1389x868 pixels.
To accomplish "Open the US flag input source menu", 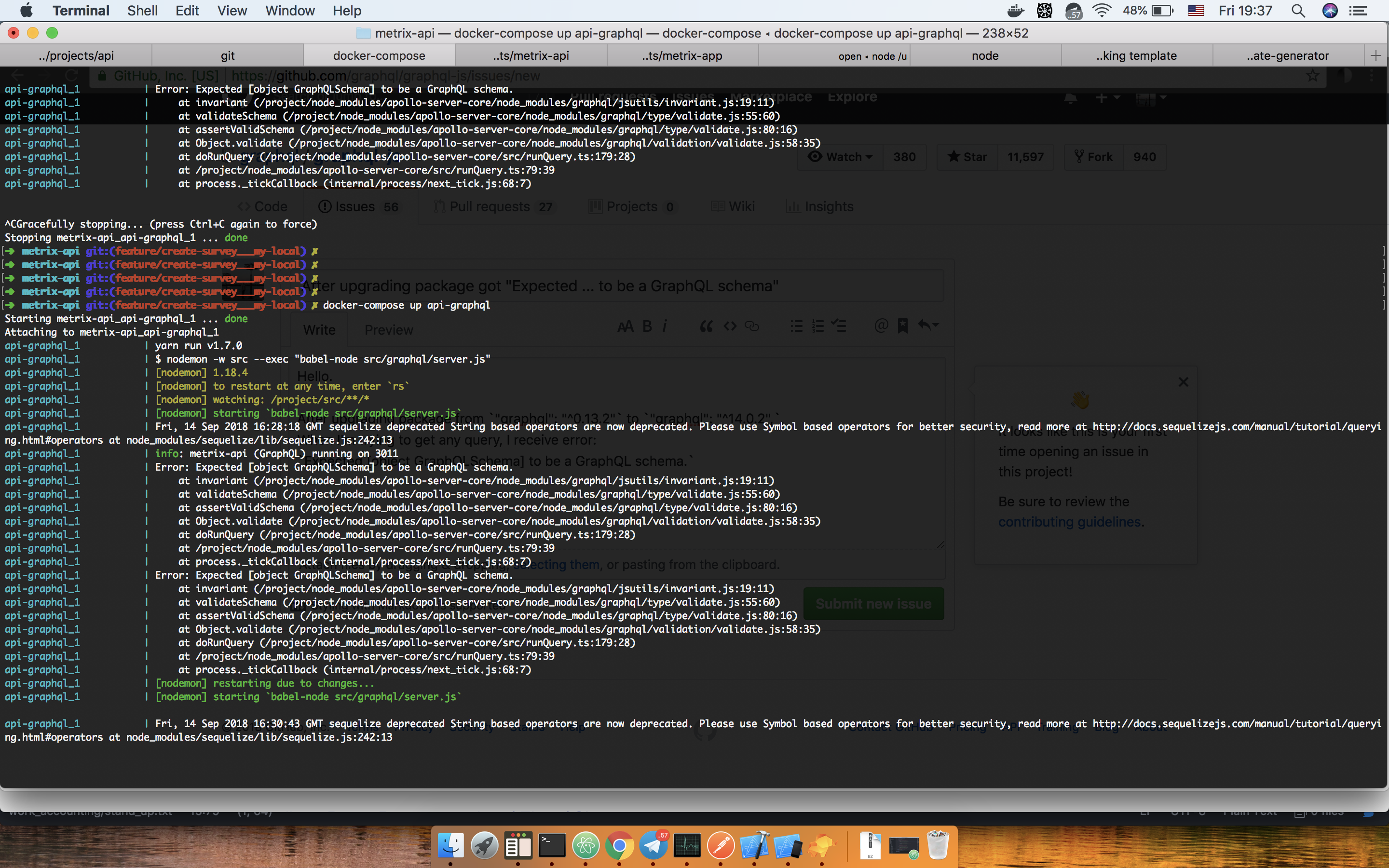I will pos(1196,10).
